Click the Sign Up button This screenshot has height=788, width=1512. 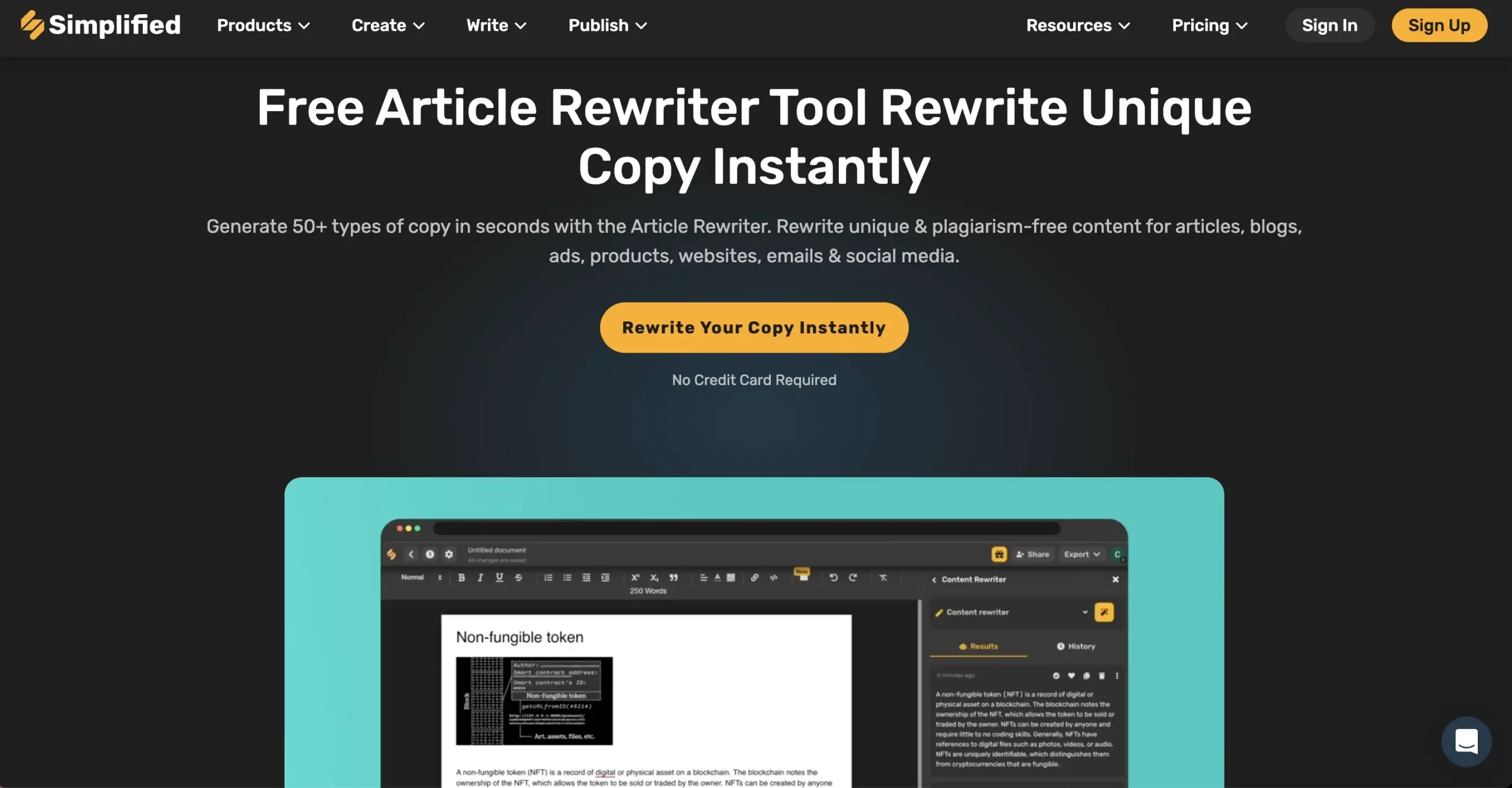pyautogui.click(x=1439, y=24)
